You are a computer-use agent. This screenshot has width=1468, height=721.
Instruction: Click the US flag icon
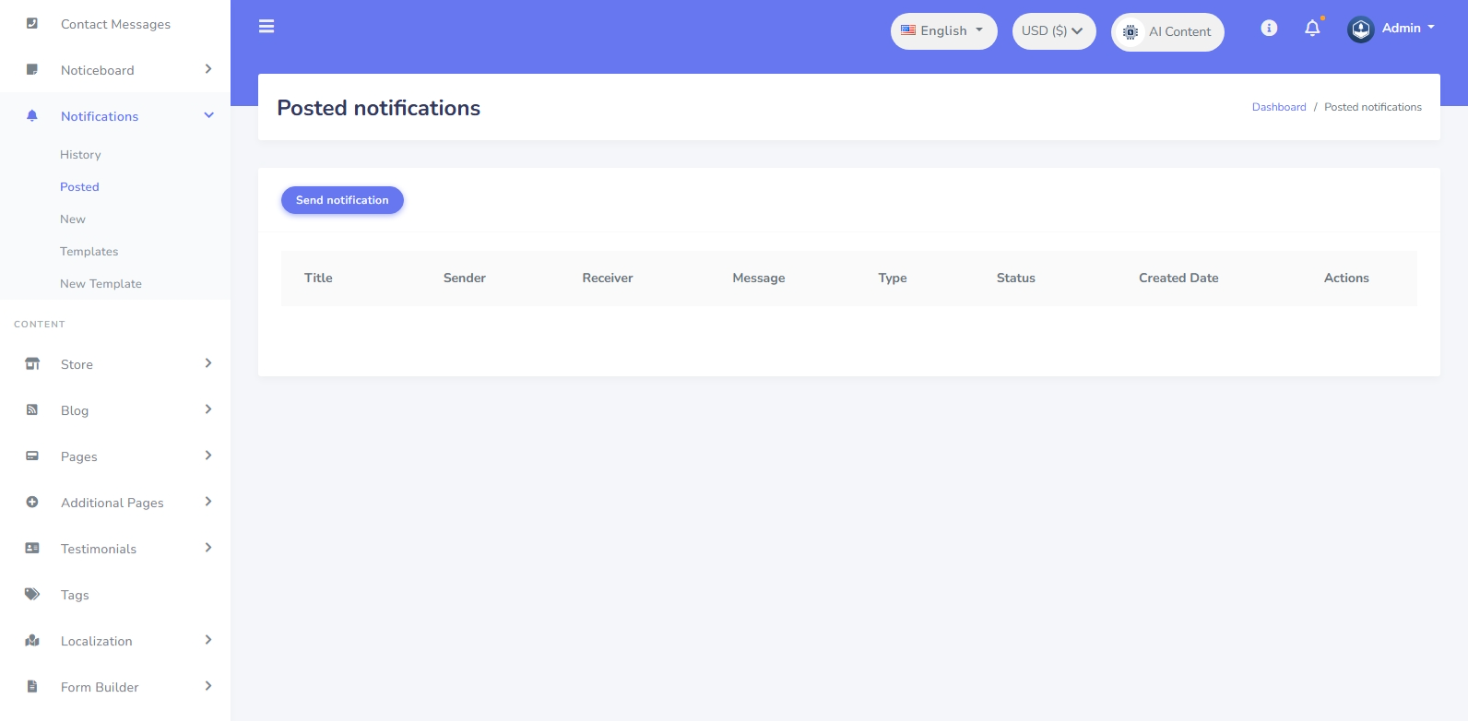908,30
